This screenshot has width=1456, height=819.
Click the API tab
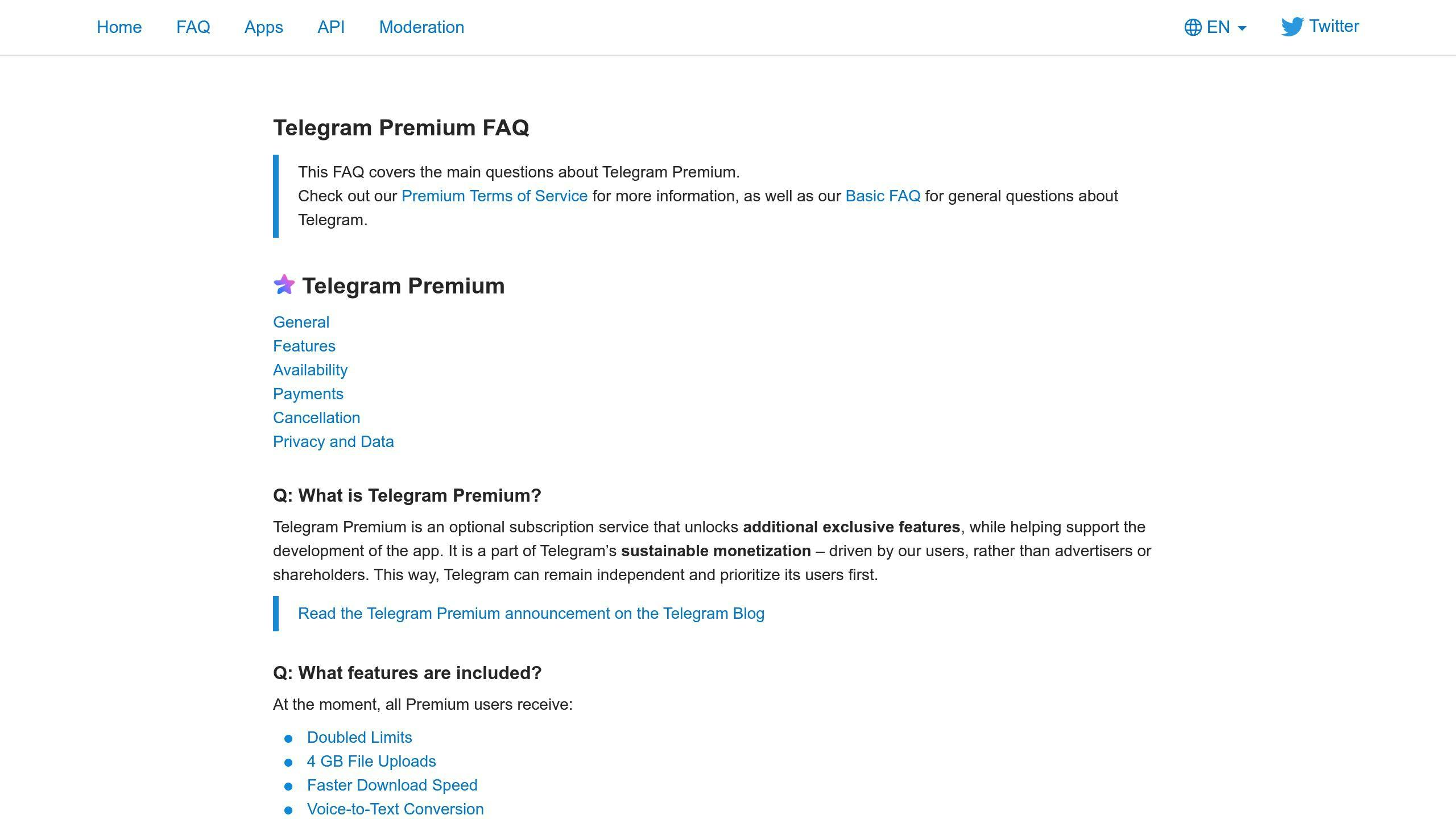pyautogui.click(x=331, y=26)
